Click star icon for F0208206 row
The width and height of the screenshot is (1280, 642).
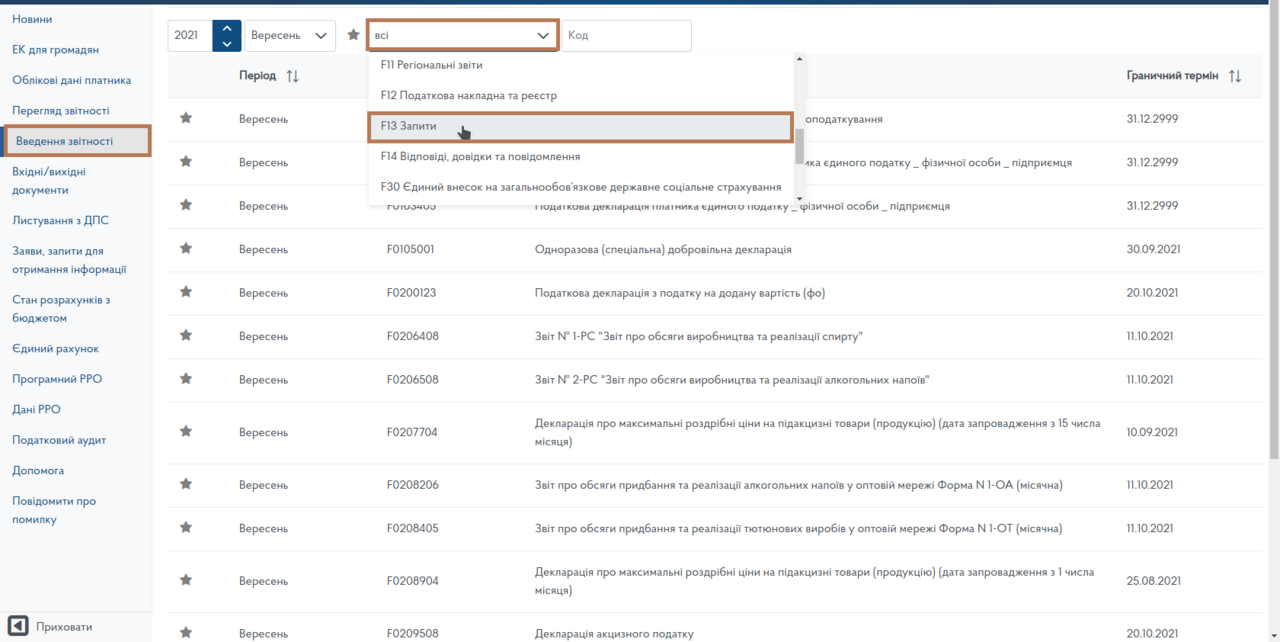[x=185, y=484]
